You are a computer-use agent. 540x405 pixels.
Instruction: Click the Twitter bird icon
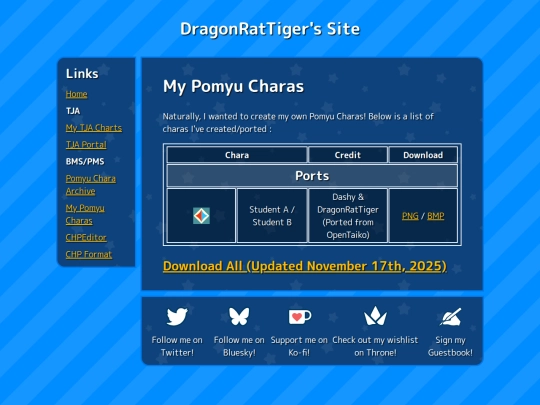pos(177,316)
